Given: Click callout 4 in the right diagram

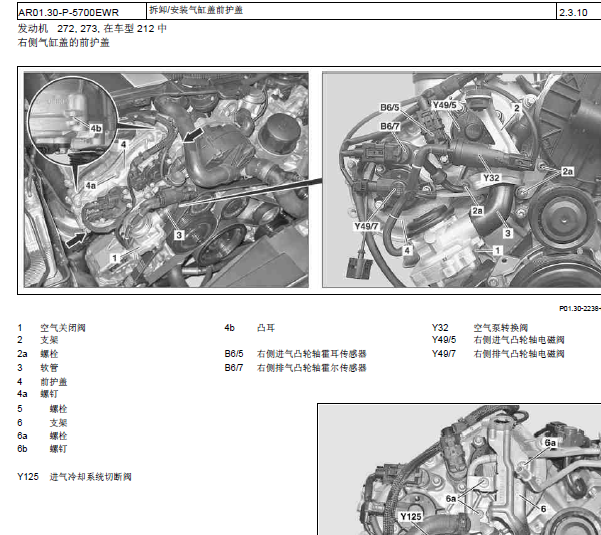Looking at the screenshot, I should click(407, 251).
